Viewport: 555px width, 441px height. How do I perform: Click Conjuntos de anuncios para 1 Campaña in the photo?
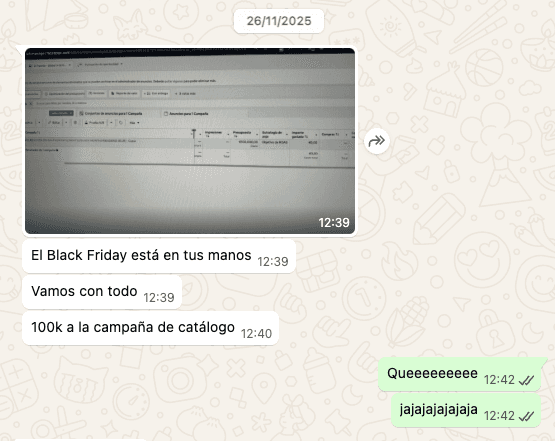click(x=111, y=114)
